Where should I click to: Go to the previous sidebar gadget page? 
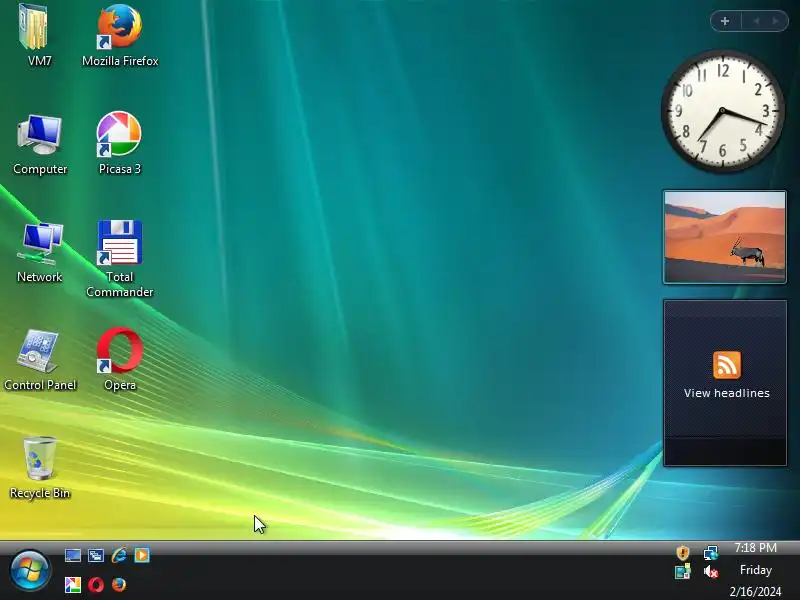point(757,21)
